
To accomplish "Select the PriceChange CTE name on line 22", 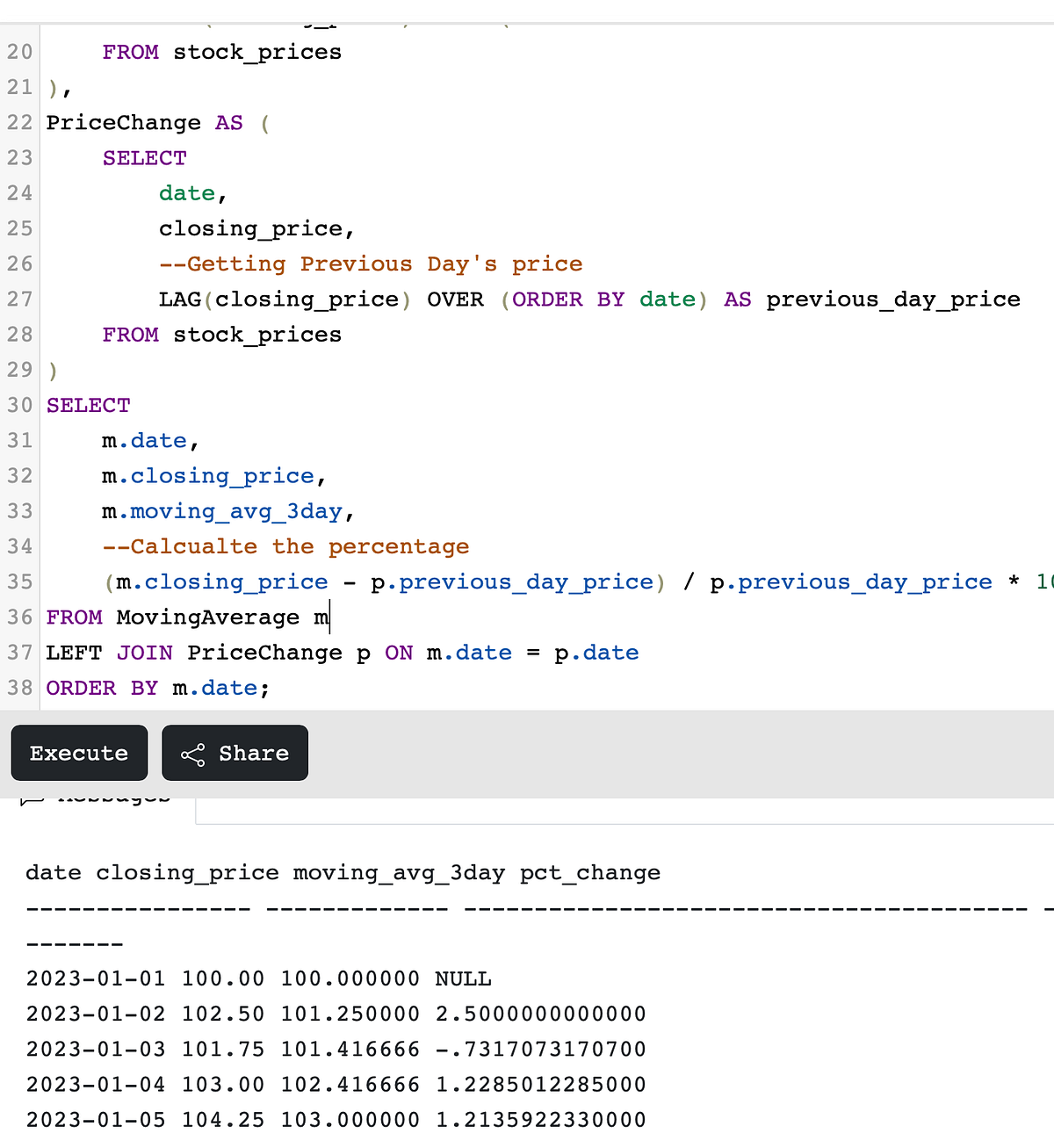I will [123, 122].
